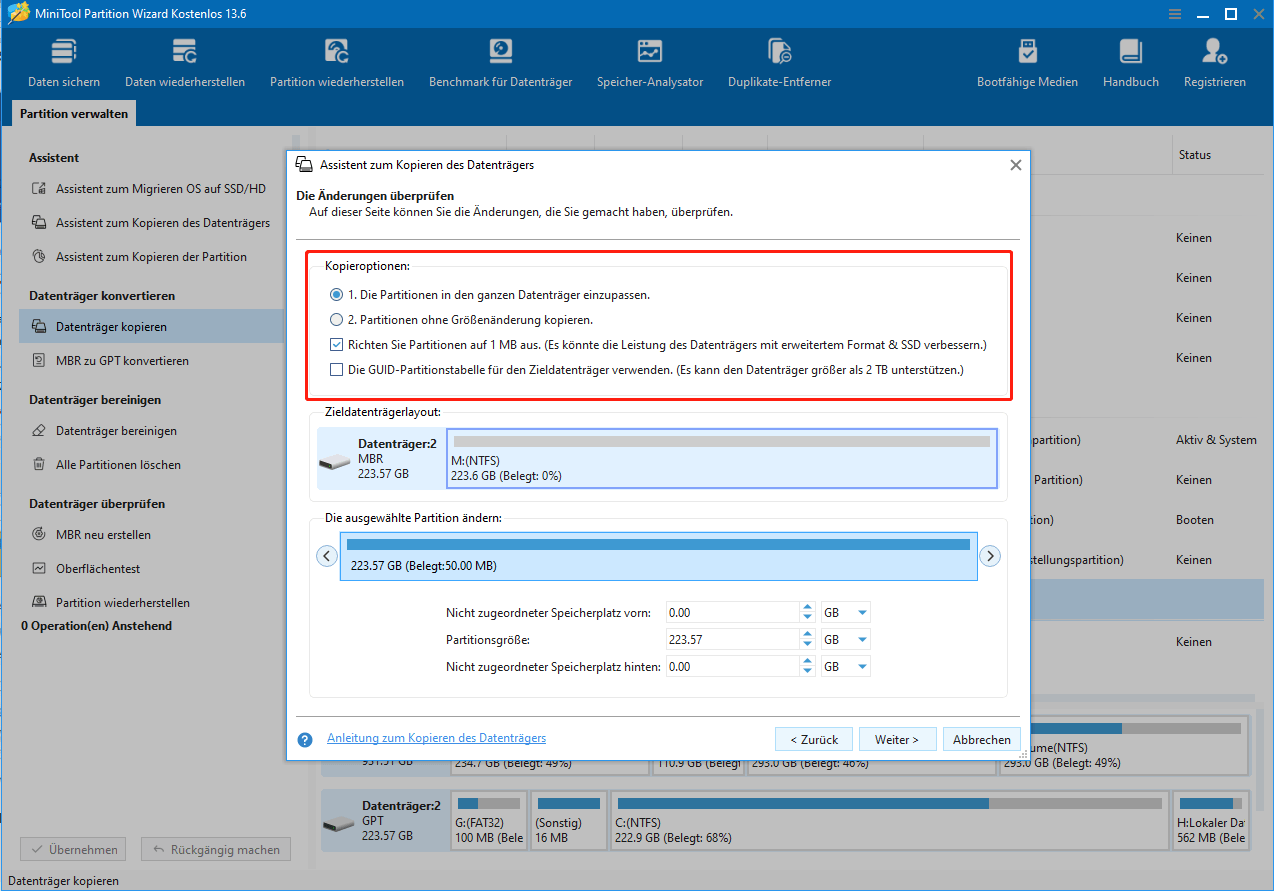Start Assistent zum Kopieren des Datenträgers in sidebar
1274x891 pixels.
(x=150, y=223)
